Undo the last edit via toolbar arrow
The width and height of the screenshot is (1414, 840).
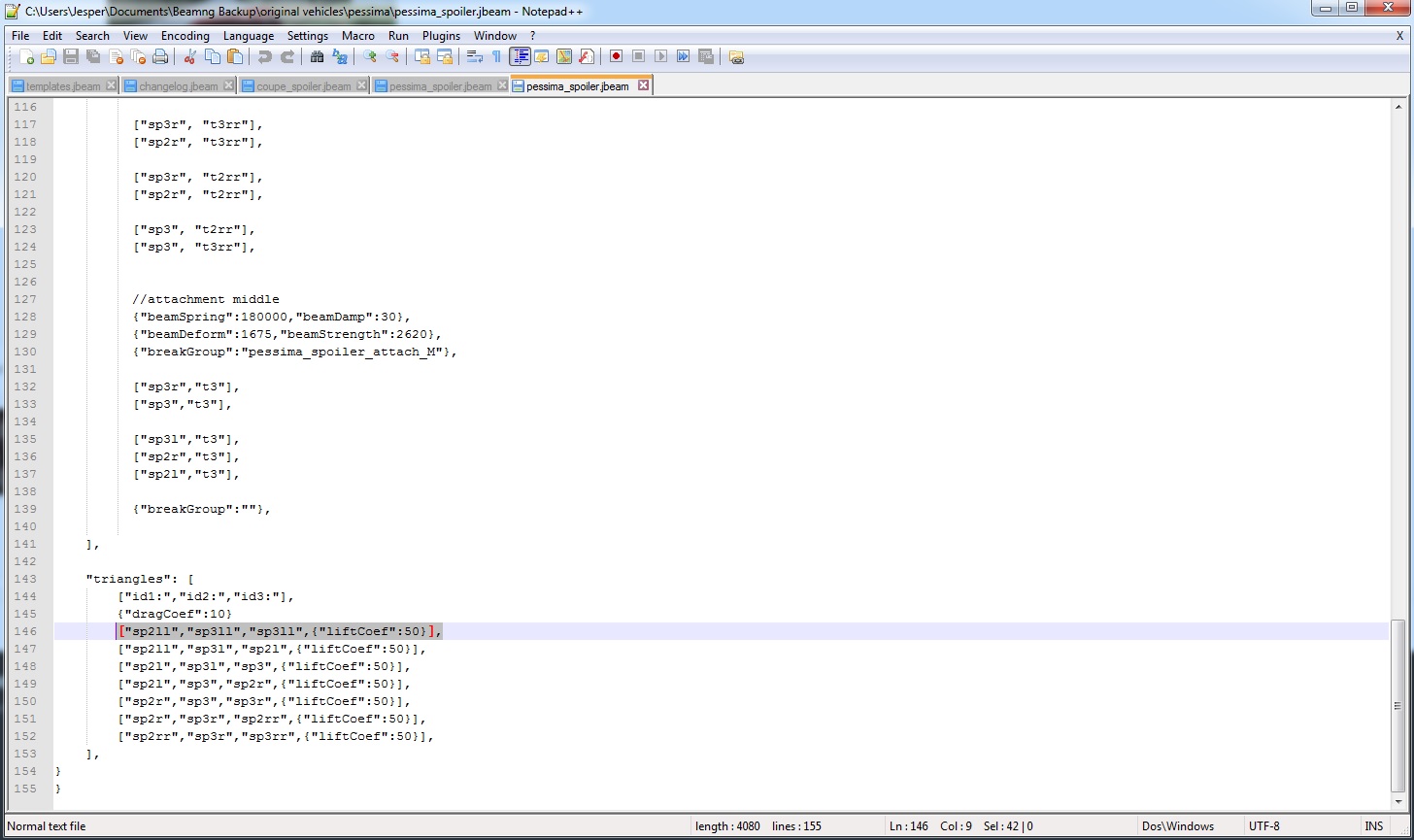pyautogui.click(x=264, y=56)
